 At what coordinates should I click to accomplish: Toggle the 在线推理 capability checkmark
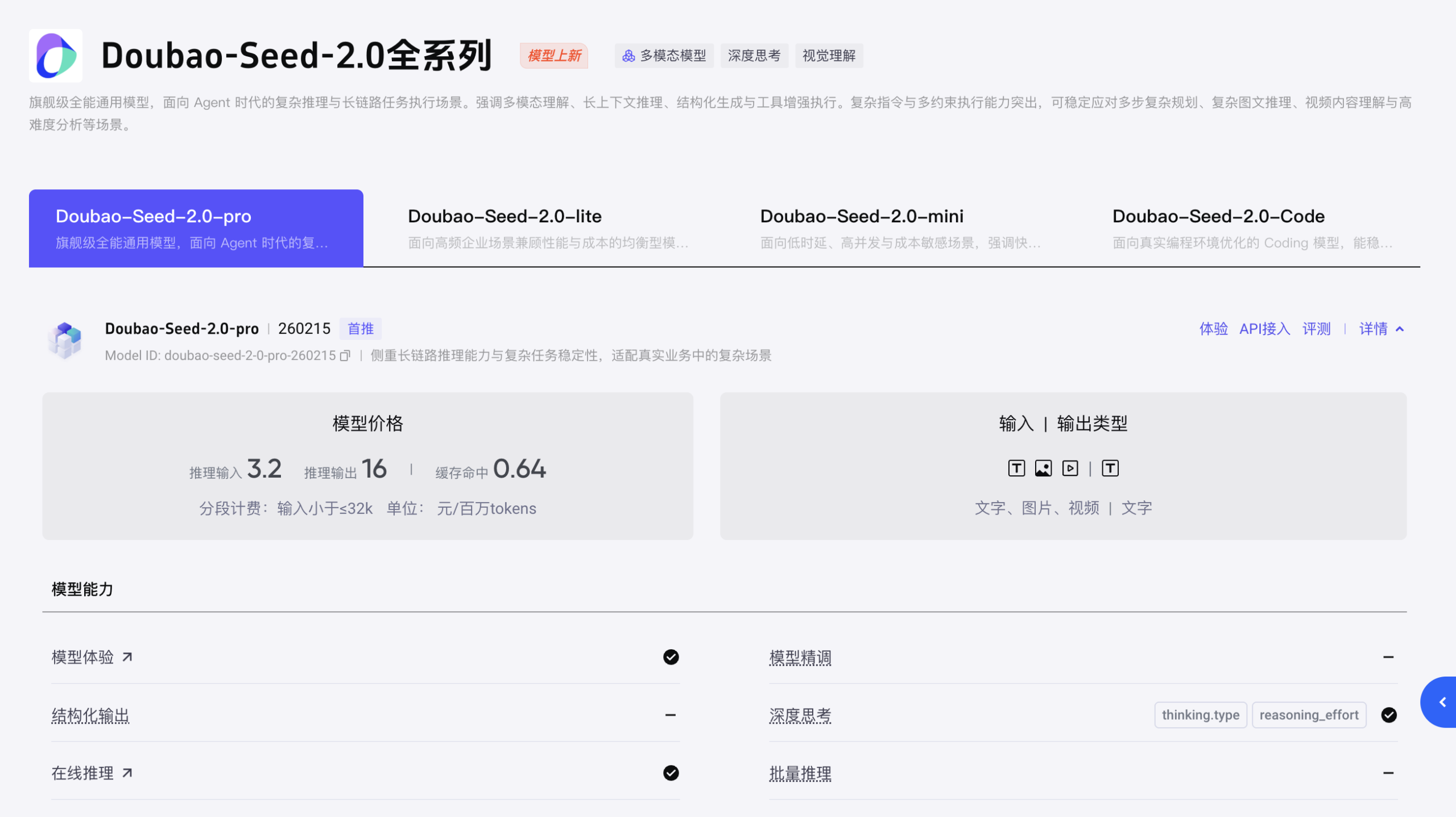(x=671, y=773)
